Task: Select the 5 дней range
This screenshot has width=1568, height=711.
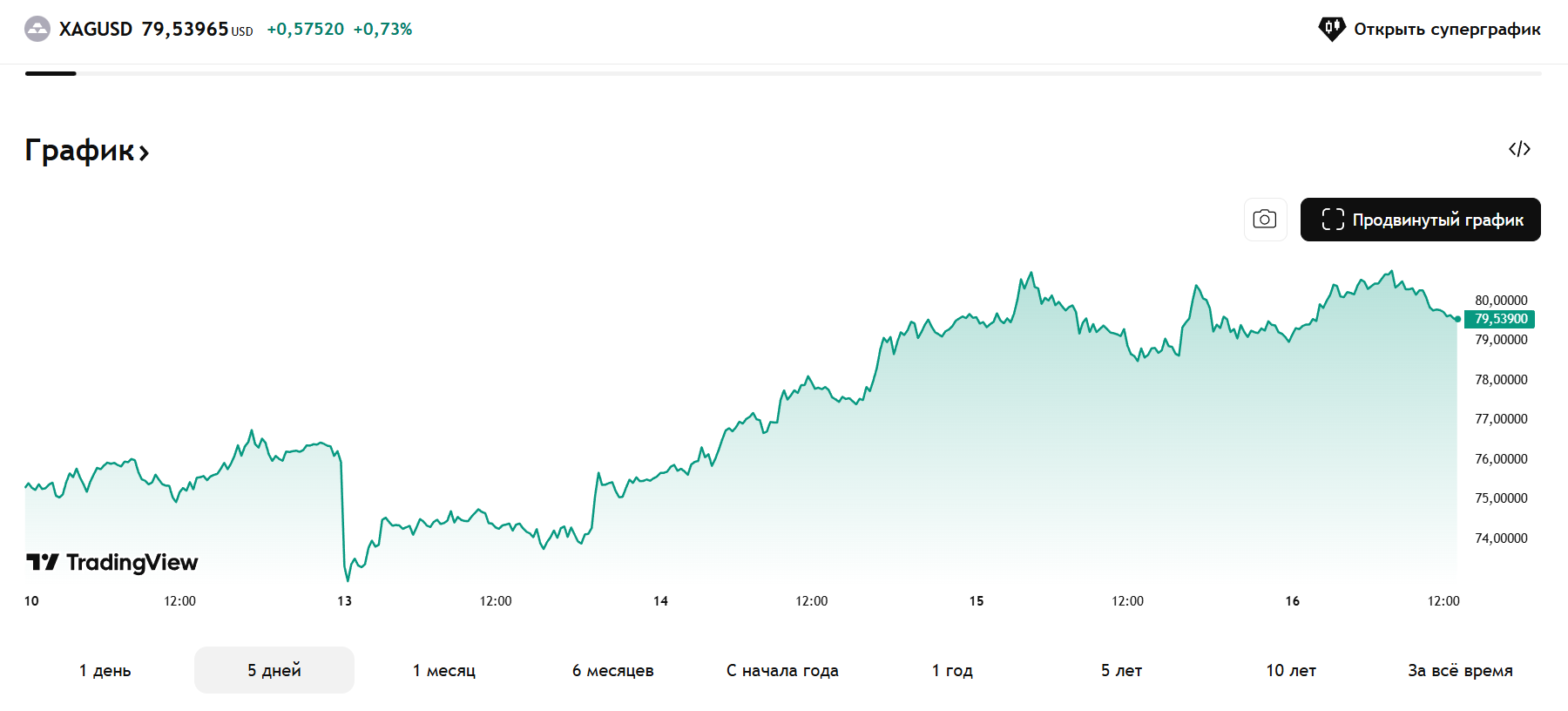Action: tap(274, 670)
